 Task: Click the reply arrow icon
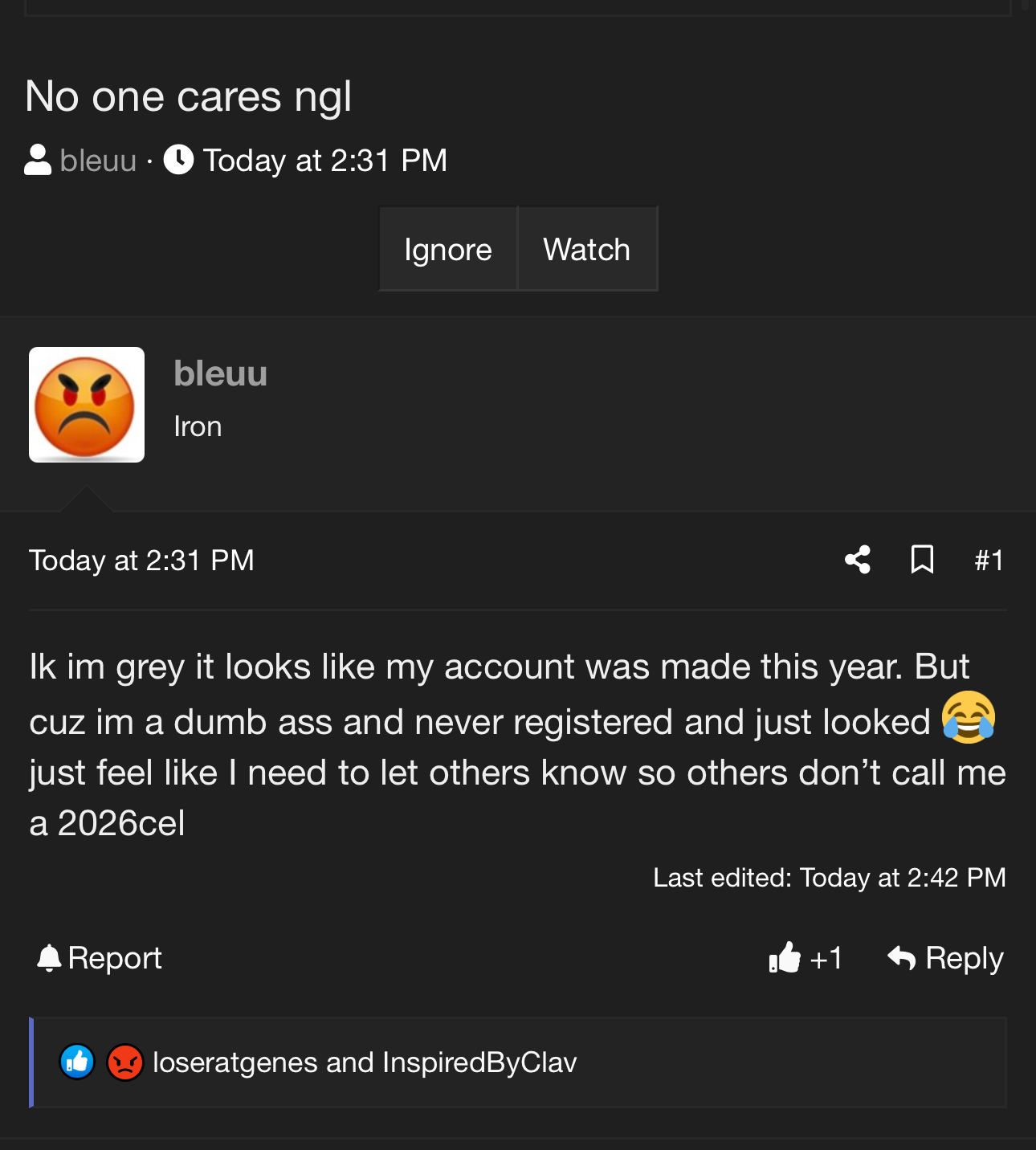tap(902, 957)
